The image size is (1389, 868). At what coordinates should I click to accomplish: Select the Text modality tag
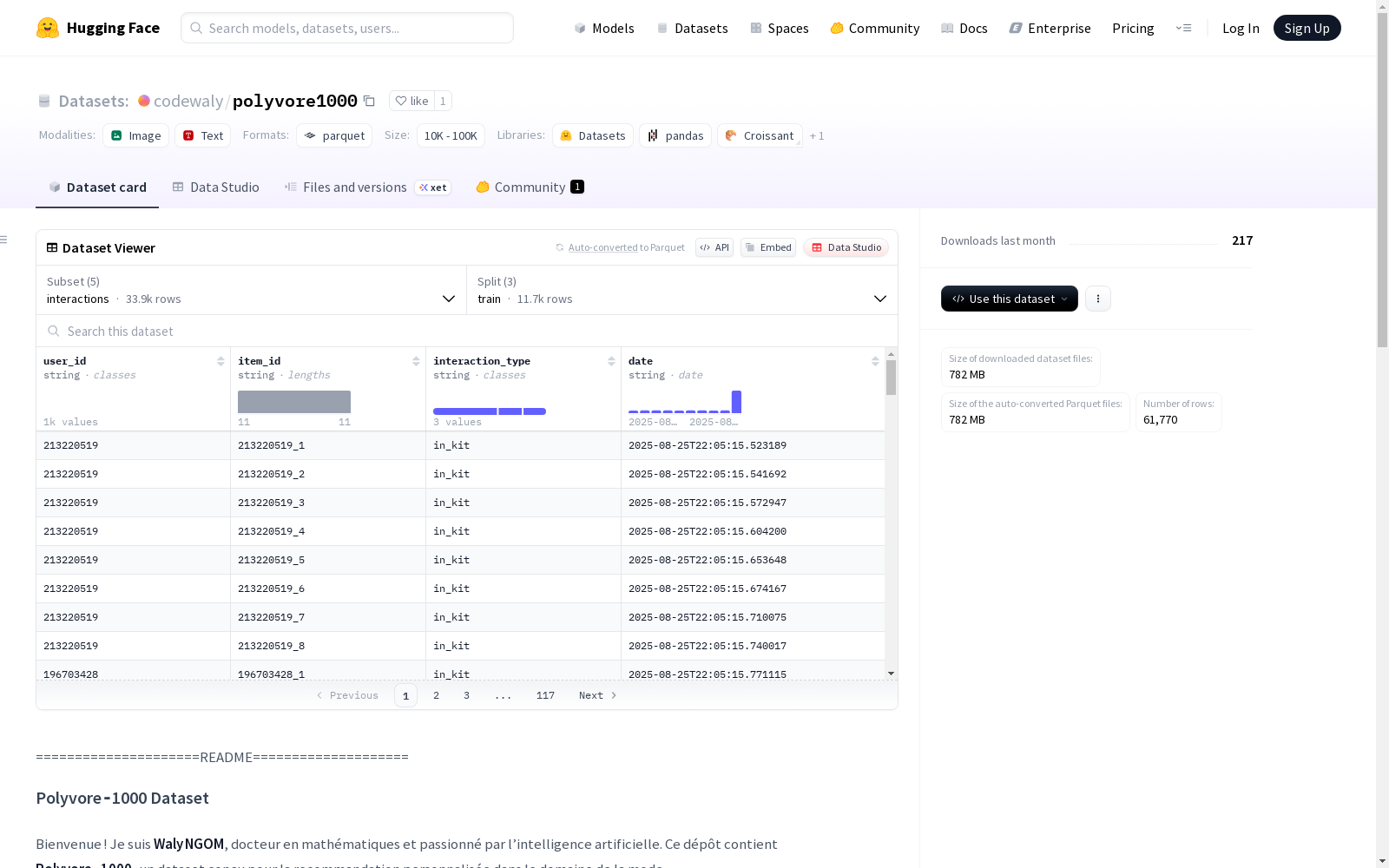203,135
